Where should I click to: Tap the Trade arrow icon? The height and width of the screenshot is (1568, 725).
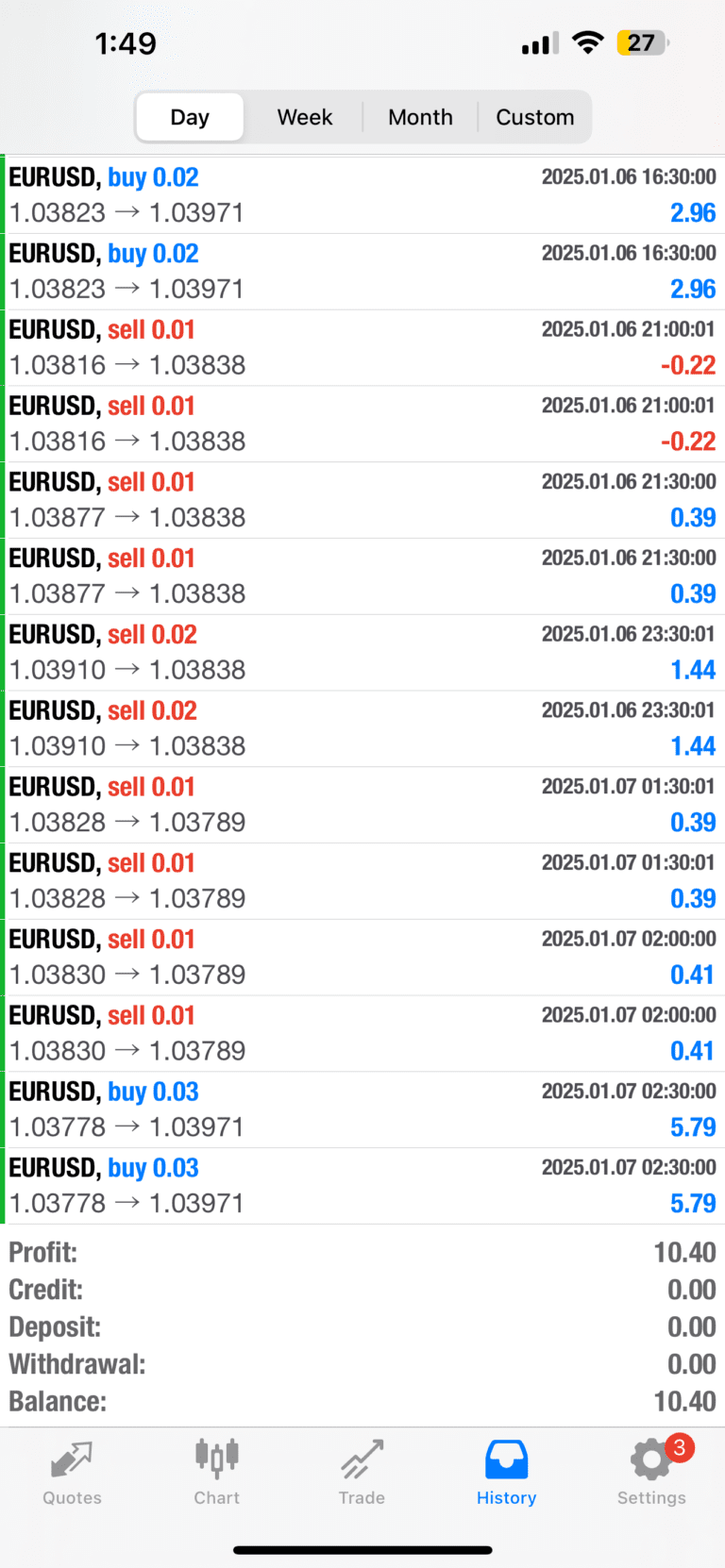click(x=362, y=1460)
